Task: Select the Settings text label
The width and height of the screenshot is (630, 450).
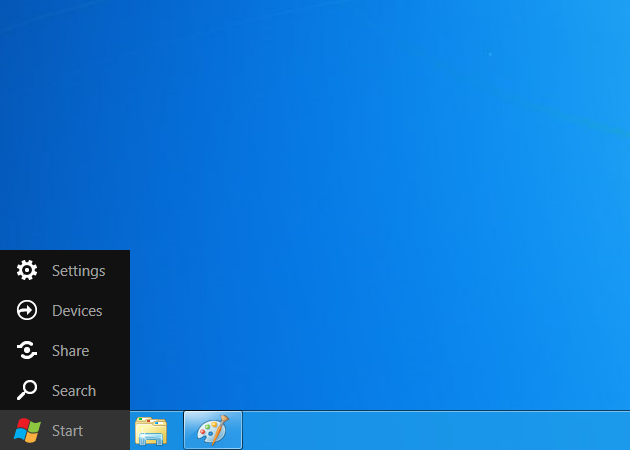Action: (78, 271)
